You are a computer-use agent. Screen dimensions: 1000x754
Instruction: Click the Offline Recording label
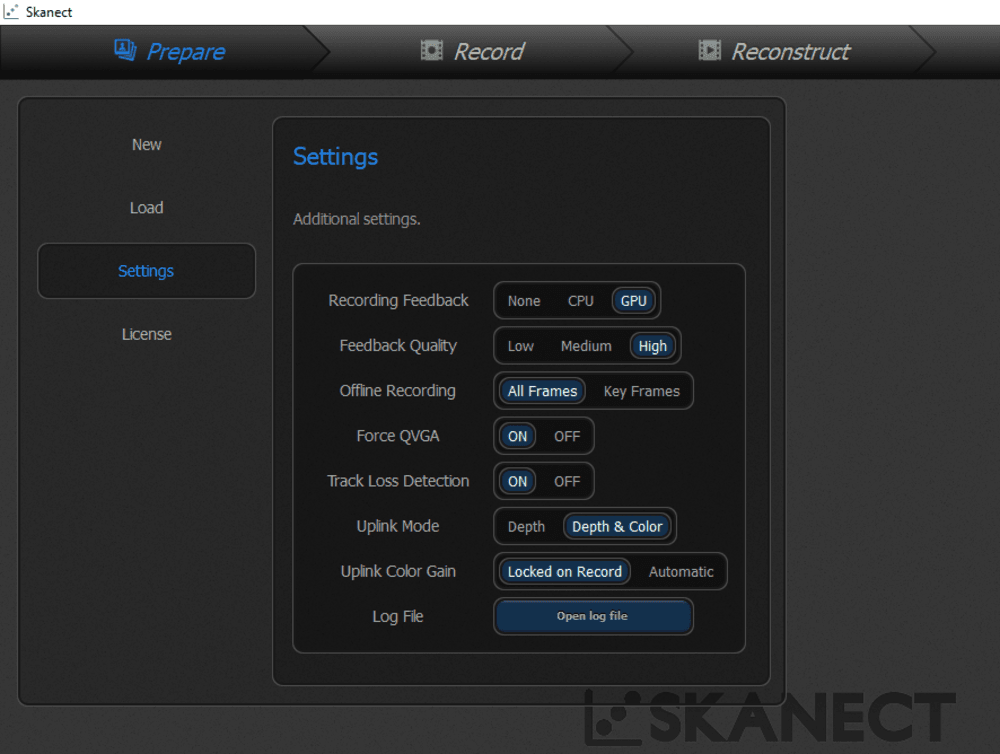pos(397,391)
